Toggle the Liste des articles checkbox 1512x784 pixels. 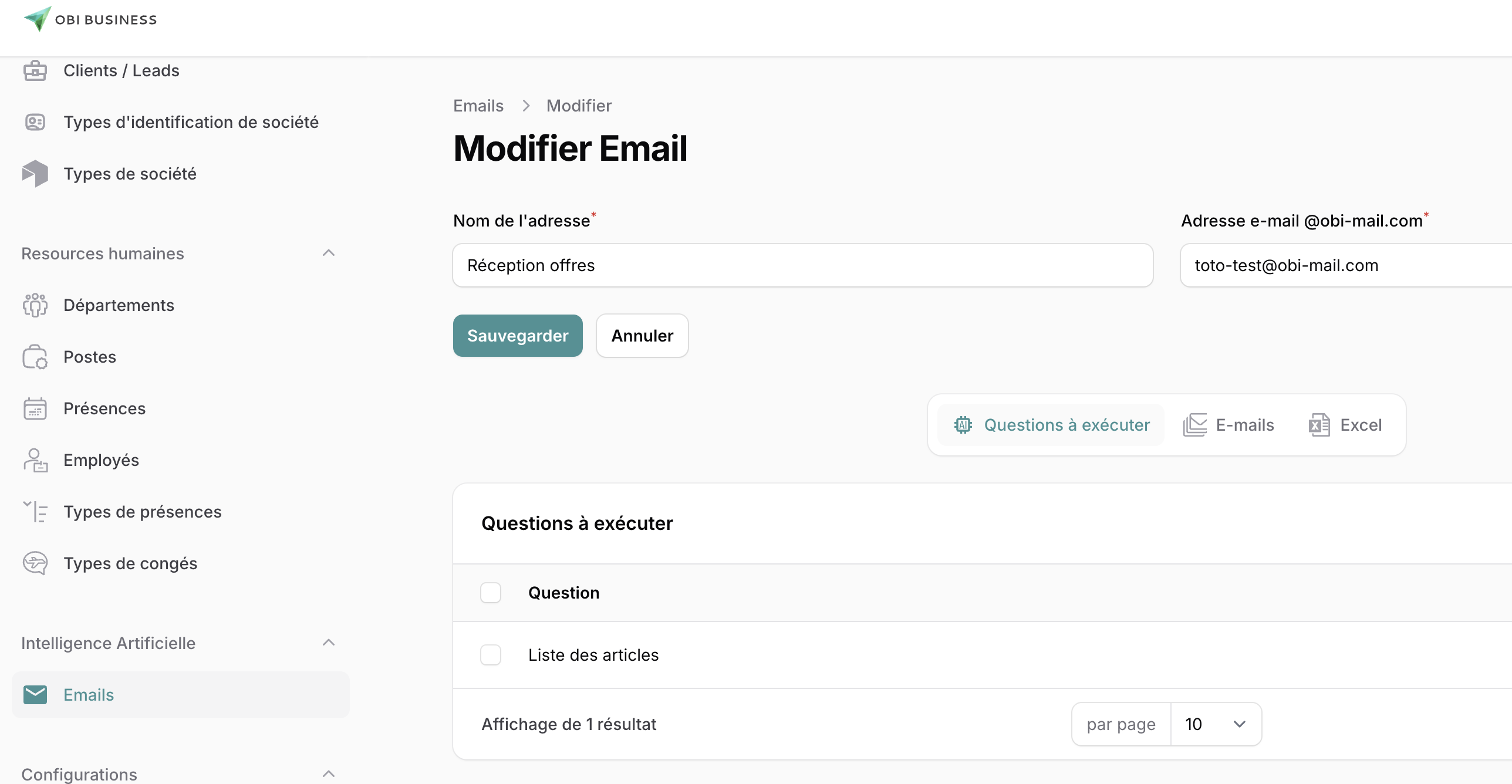pos(490,655)
